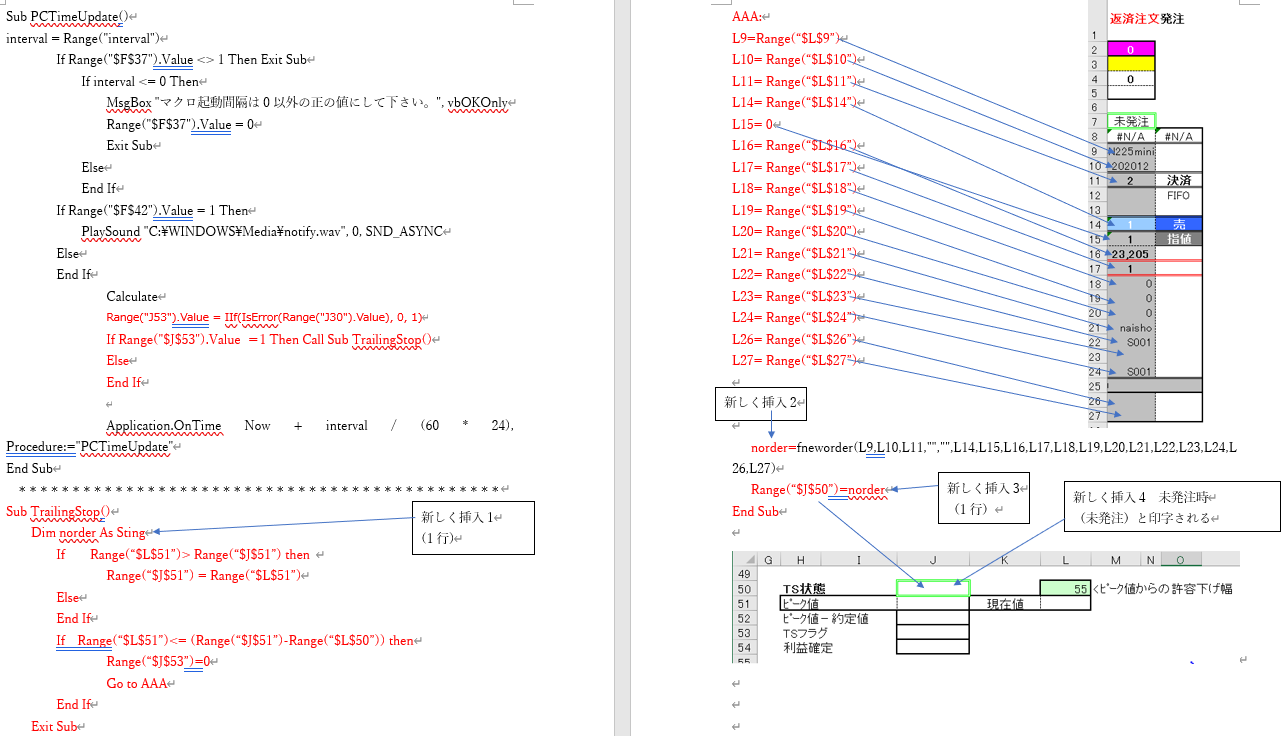Click the TSフラグ value cell in column J
The image size is (1286, 736).
[x=933, y=633]
